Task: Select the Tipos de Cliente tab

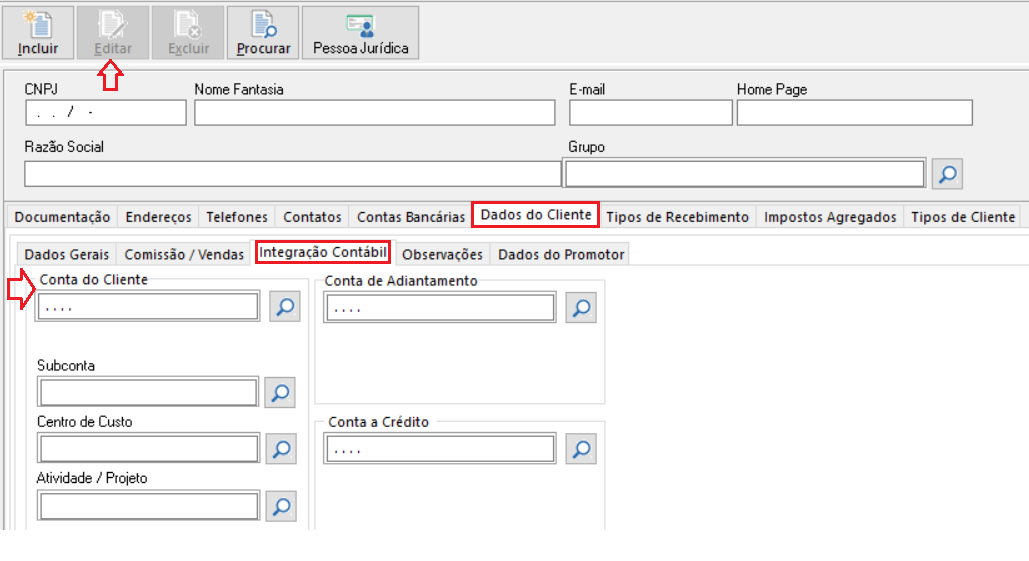Action: (x=963, y=217)
